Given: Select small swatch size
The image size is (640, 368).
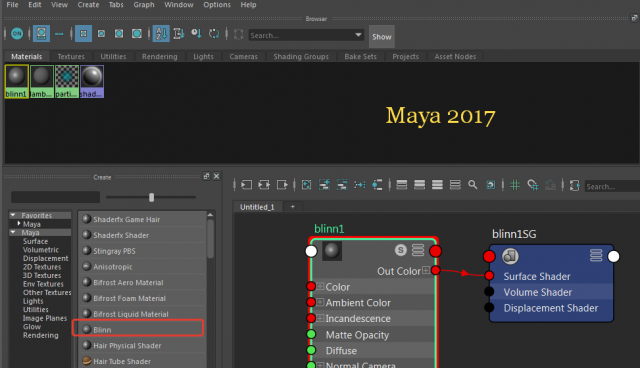Looking at the screenshot, I should [x=83, y=33].
